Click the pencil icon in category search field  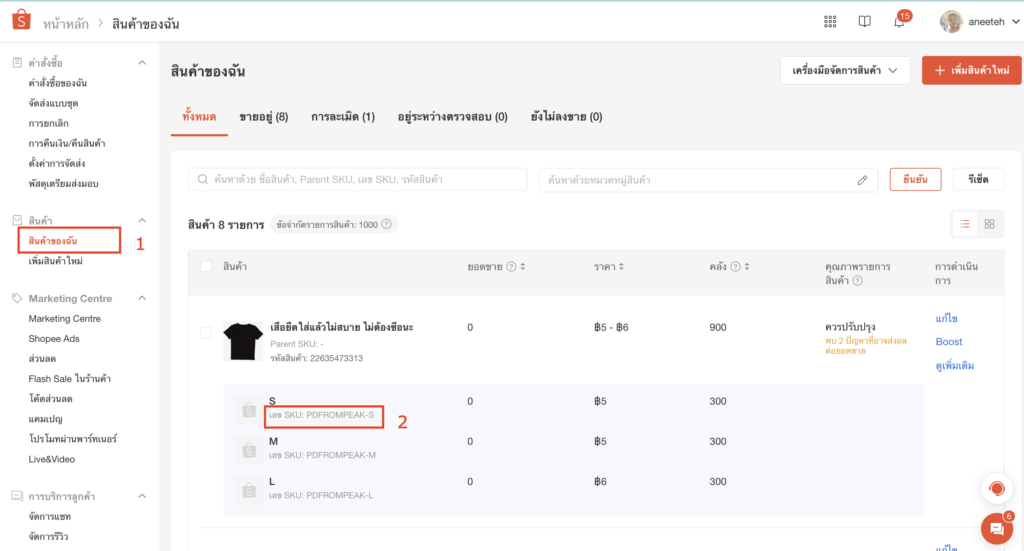click(863, 180)
